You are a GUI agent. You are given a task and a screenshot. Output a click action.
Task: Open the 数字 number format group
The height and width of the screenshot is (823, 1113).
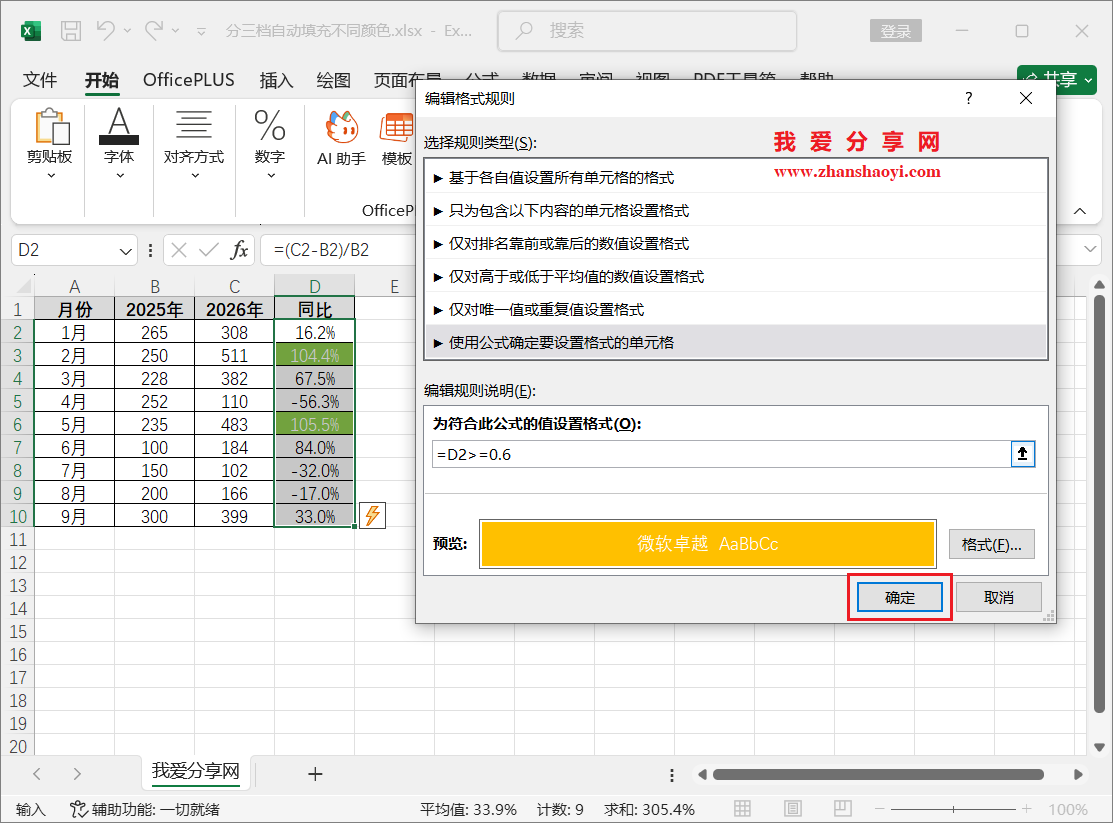[270, 145]
